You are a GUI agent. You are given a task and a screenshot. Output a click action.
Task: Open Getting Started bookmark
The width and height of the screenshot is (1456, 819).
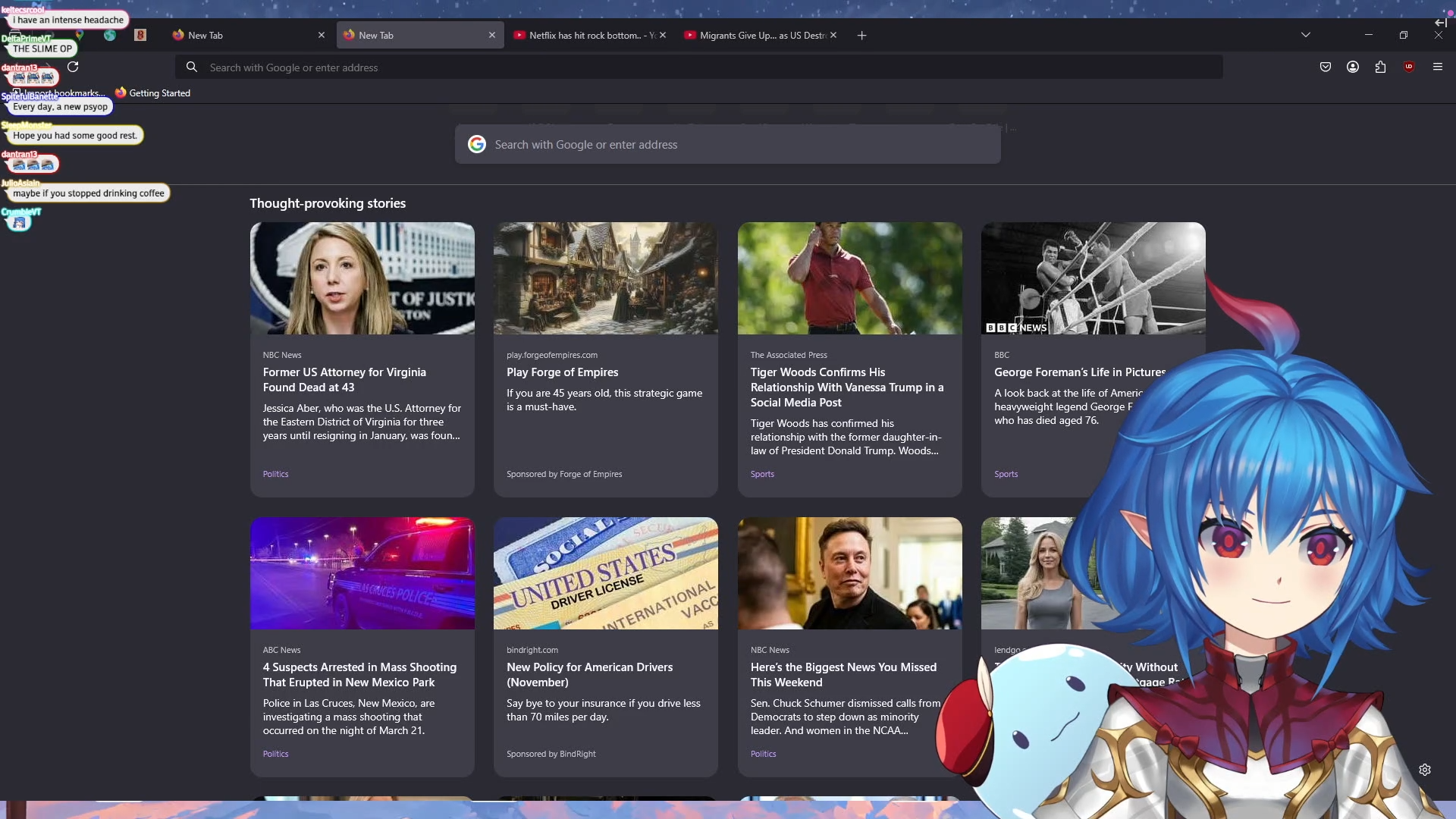(152, 93)
